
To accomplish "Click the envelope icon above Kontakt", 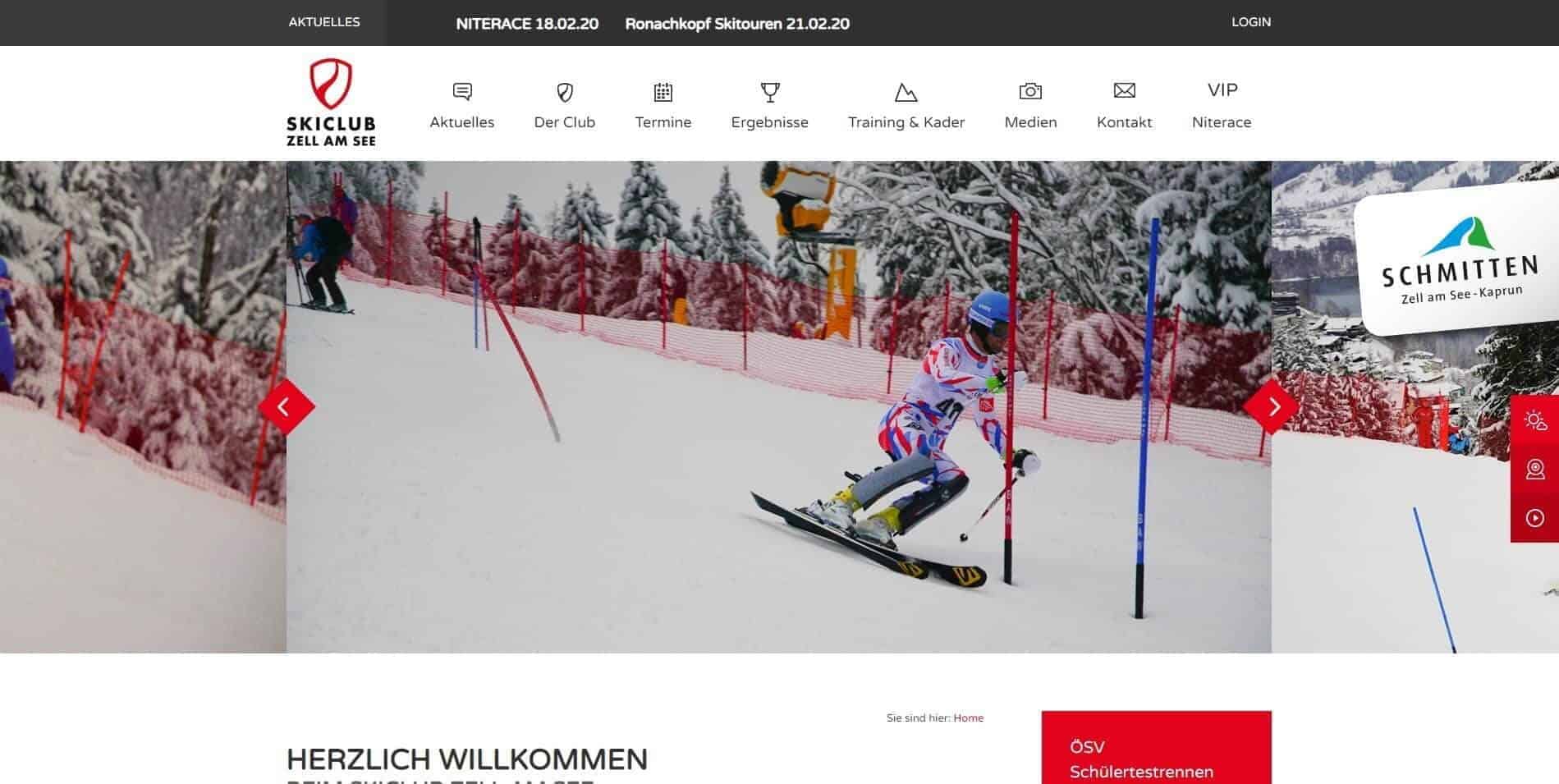I will [1125, 90].
